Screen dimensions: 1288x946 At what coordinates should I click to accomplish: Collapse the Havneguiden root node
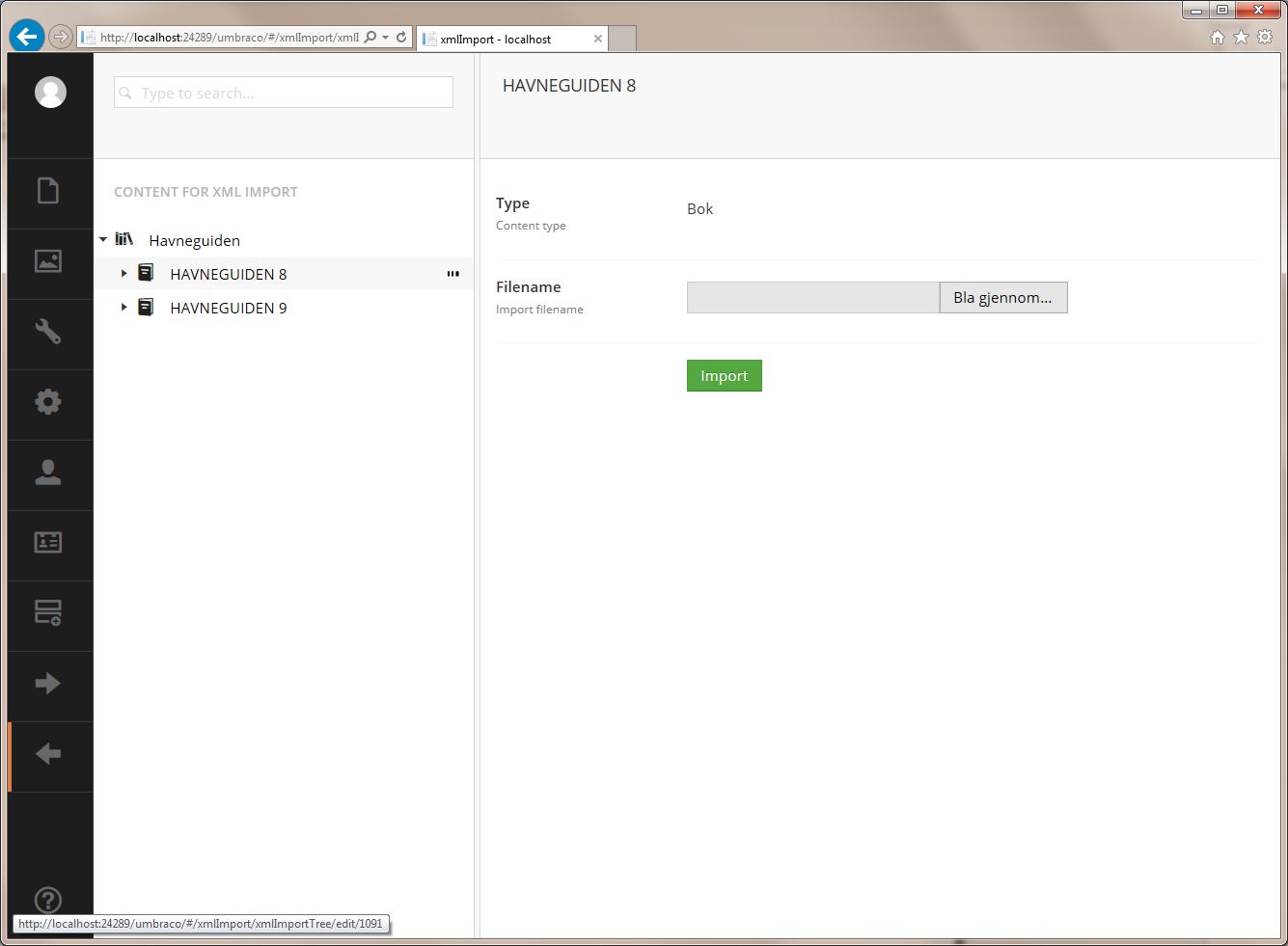point(103,239)
